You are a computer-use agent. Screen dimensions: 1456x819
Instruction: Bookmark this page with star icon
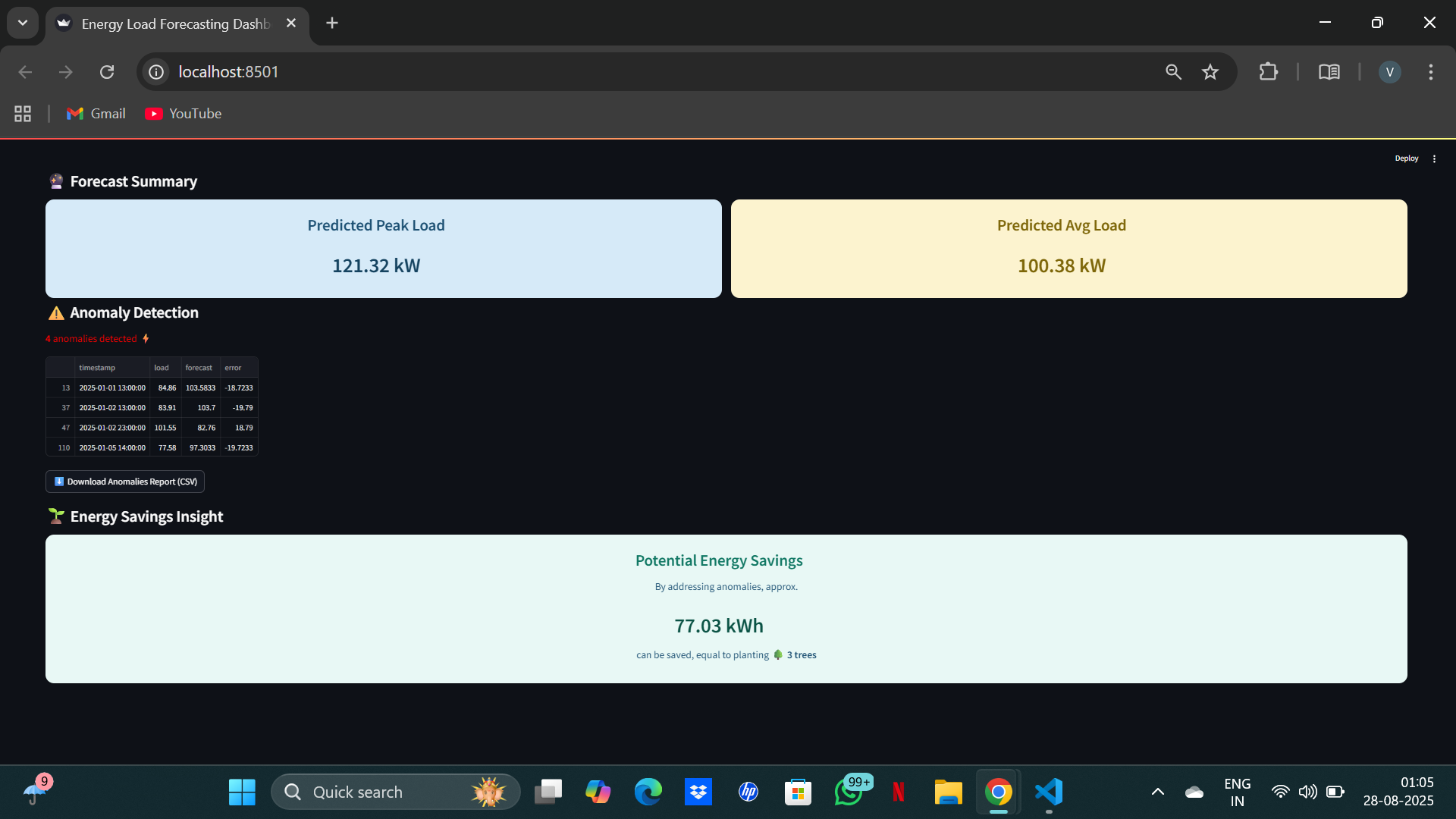point(1210,72)
